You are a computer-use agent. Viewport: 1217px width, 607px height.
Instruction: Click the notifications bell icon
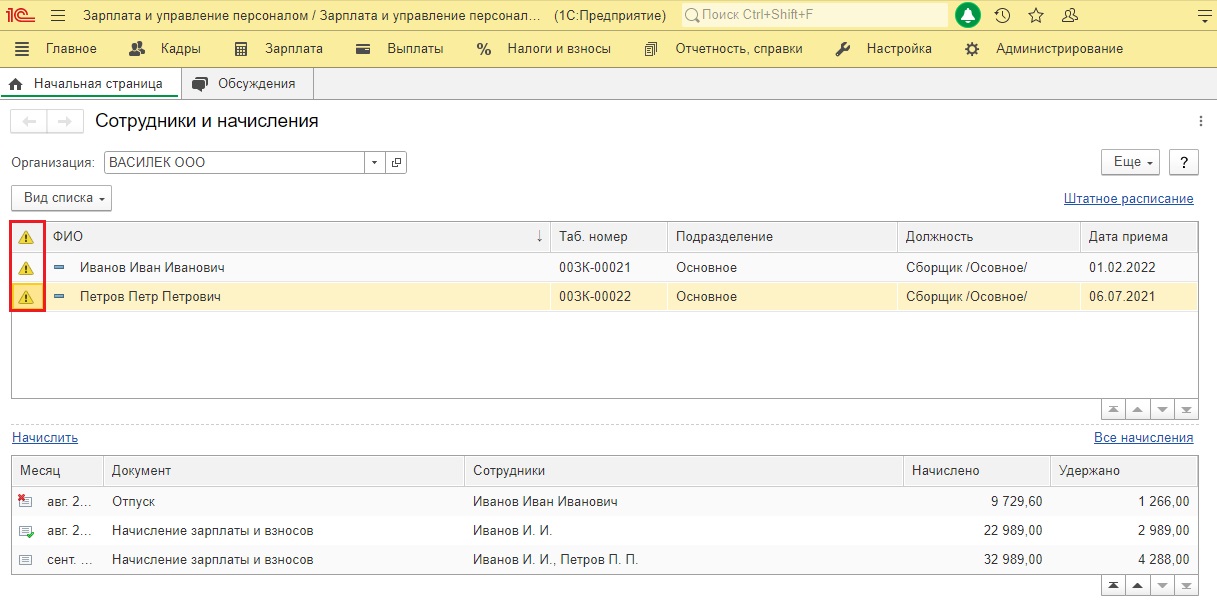coord(968,16)
